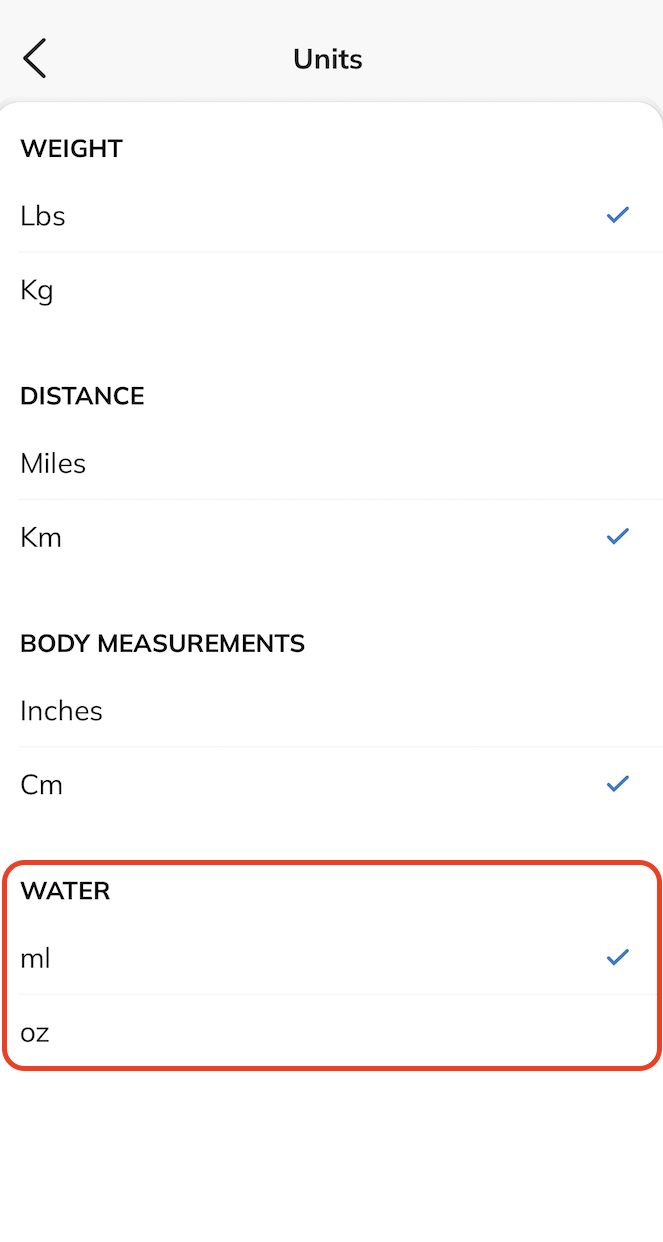The image size is (663, 1242).
Task: Choose the Cm measurement label
Action: coord(42,785)
